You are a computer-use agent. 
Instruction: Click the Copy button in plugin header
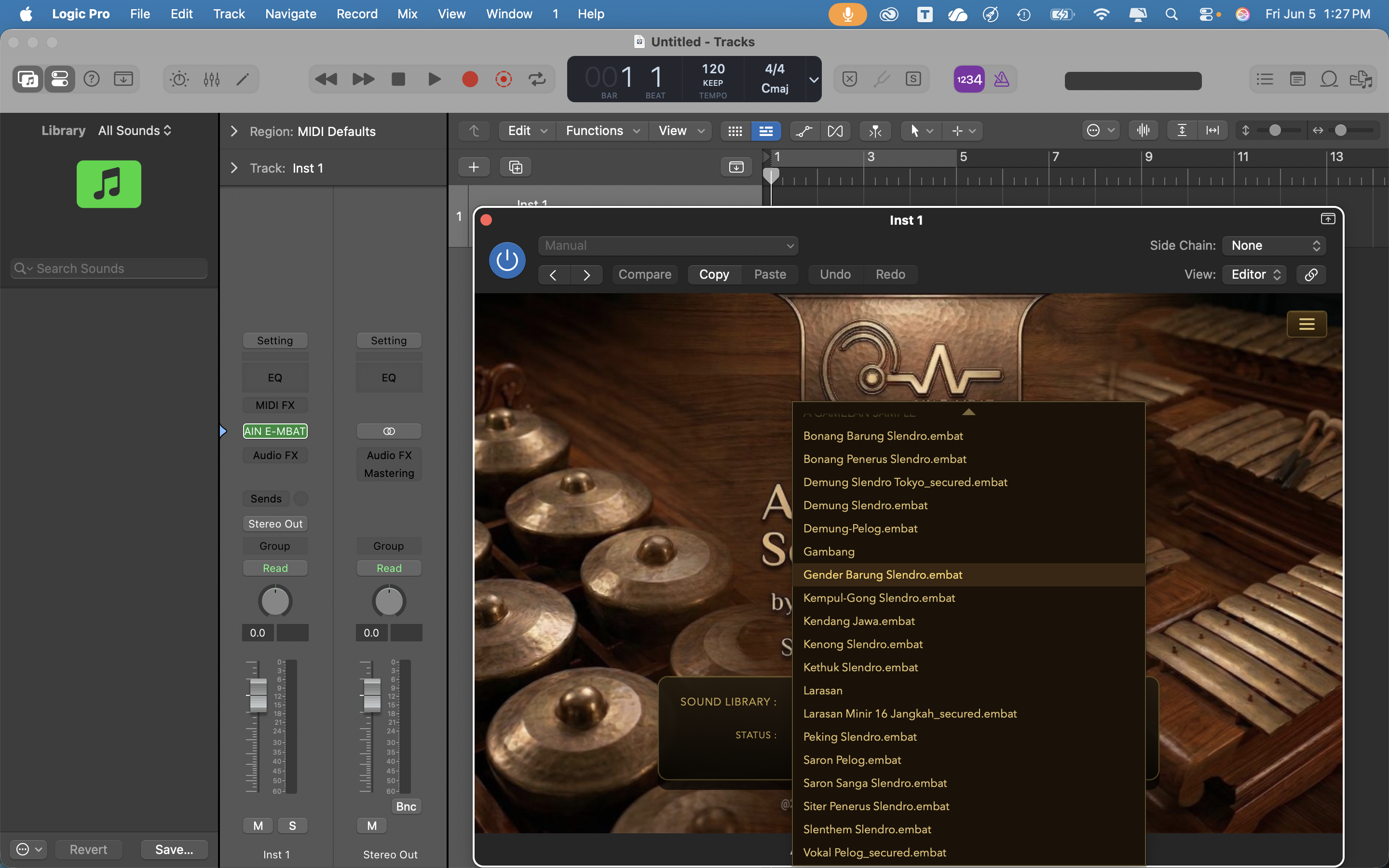[x=714, y=274]
